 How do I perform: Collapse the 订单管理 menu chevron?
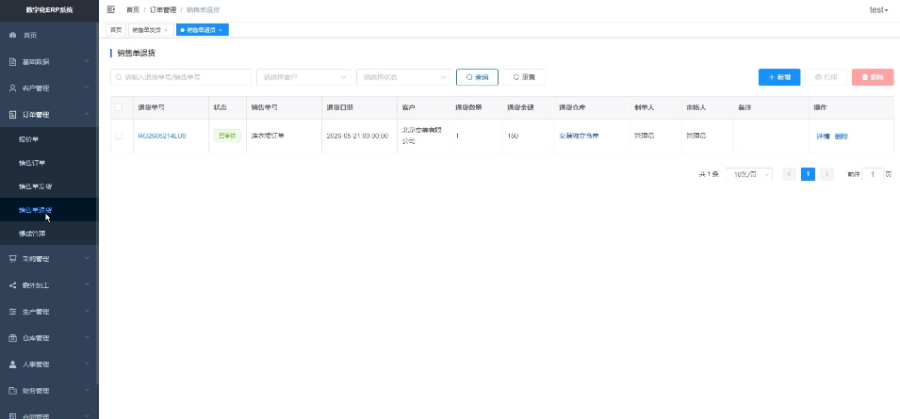click(x=87, y=114)
